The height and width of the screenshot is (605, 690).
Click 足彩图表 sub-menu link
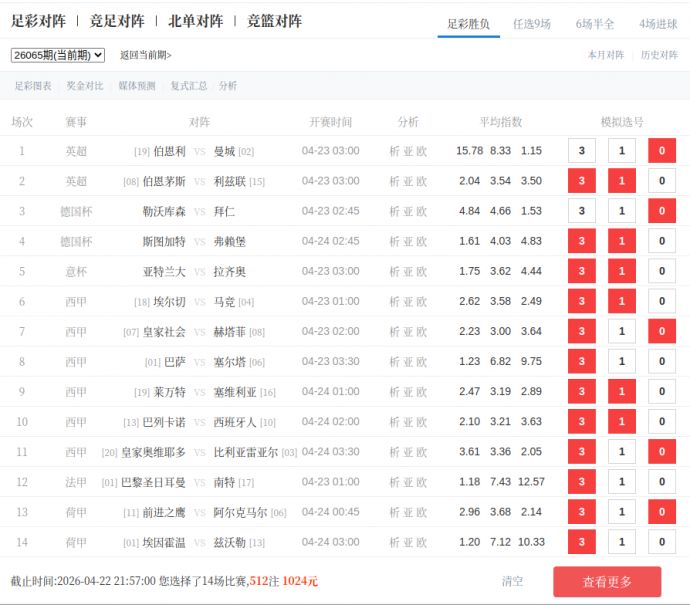click(33, 86)
